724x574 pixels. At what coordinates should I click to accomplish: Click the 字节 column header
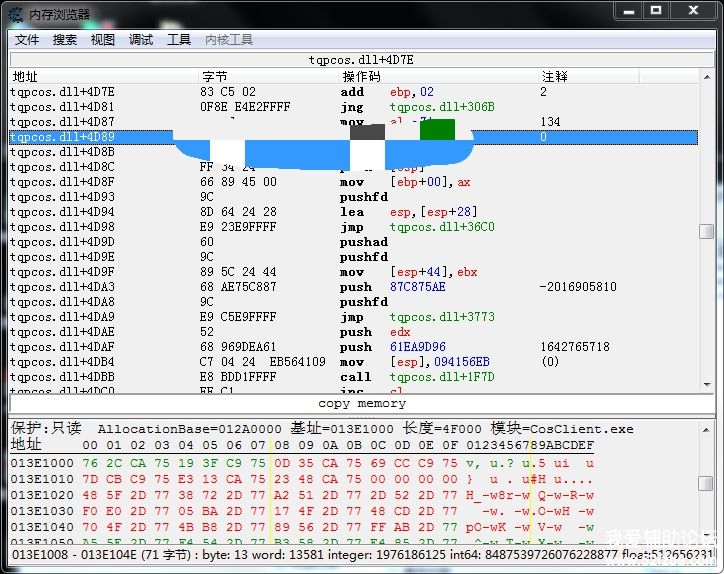[x=269, y=76]
